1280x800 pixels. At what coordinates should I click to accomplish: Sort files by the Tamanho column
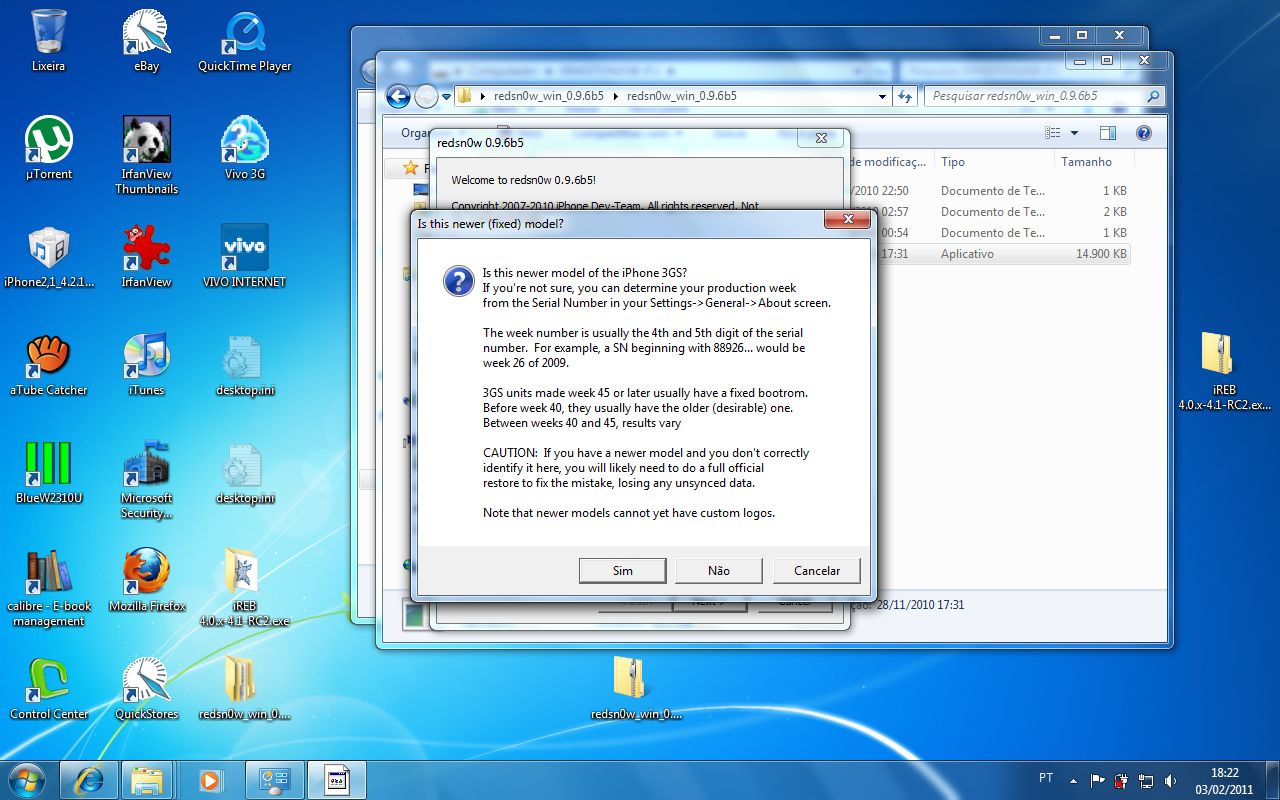point(1093,162)
